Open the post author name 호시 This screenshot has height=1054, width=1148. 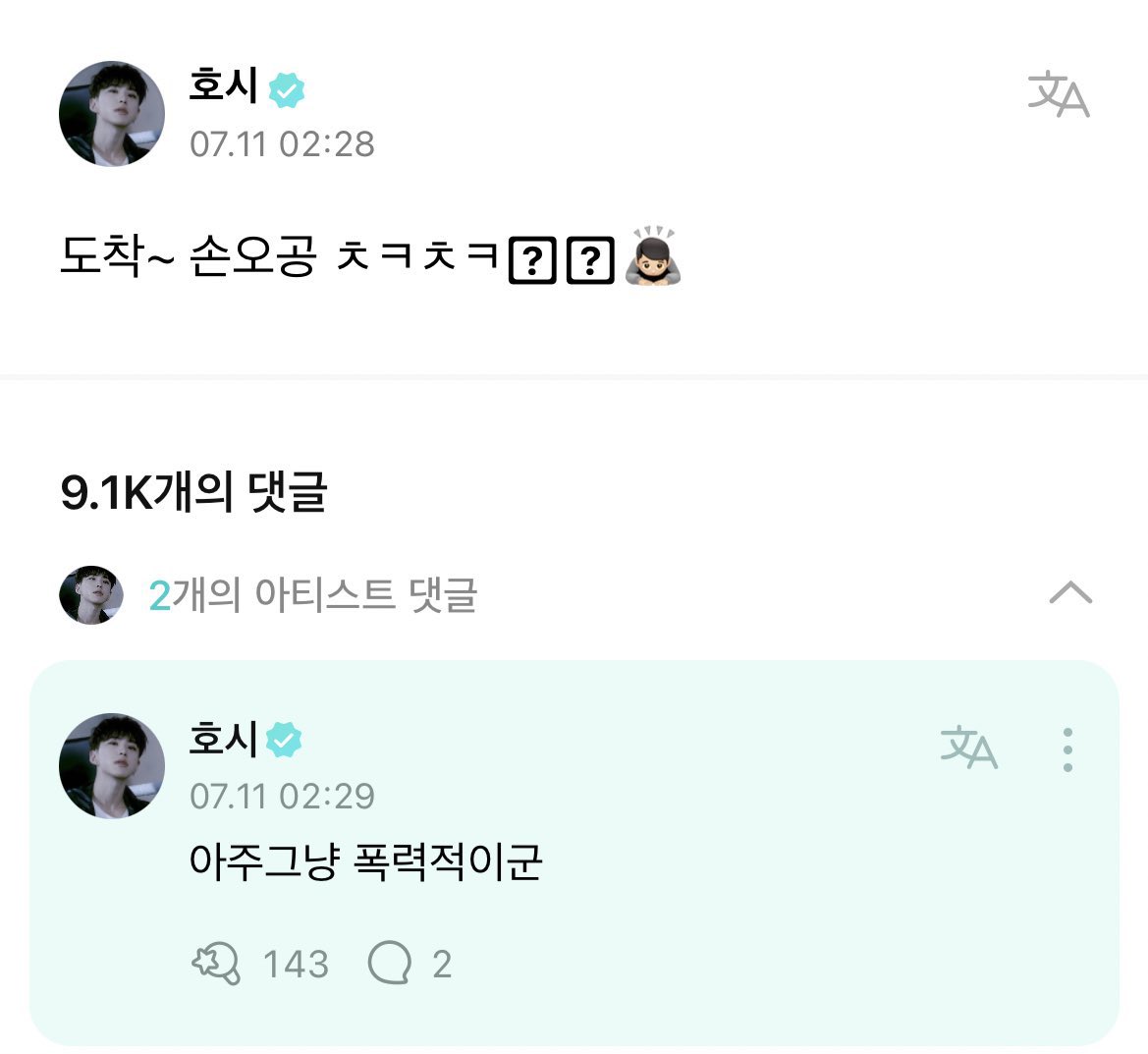coord(223,85)
